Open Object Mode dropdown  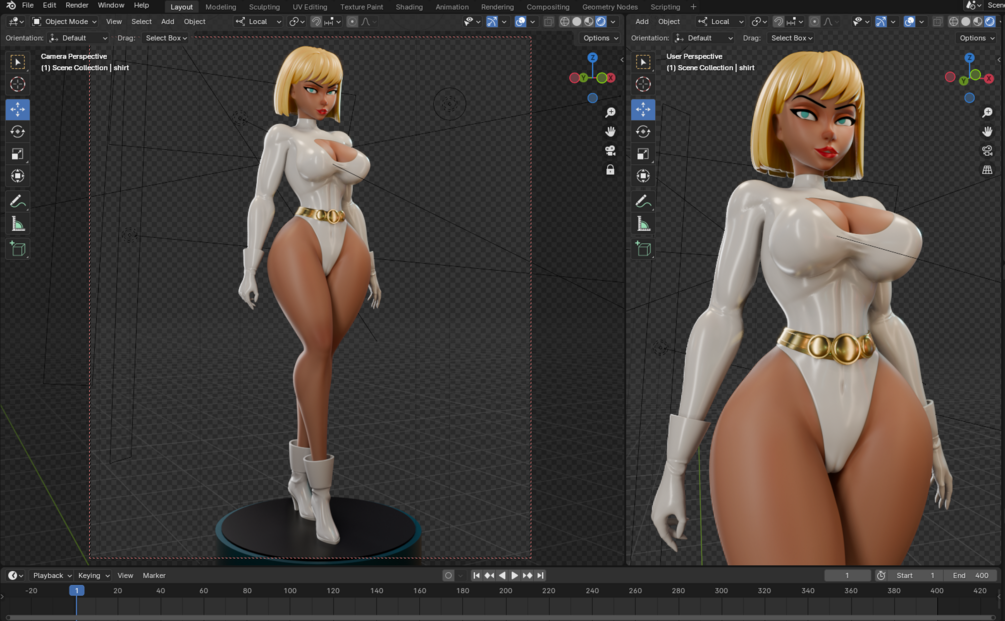[x=65, y=22]
